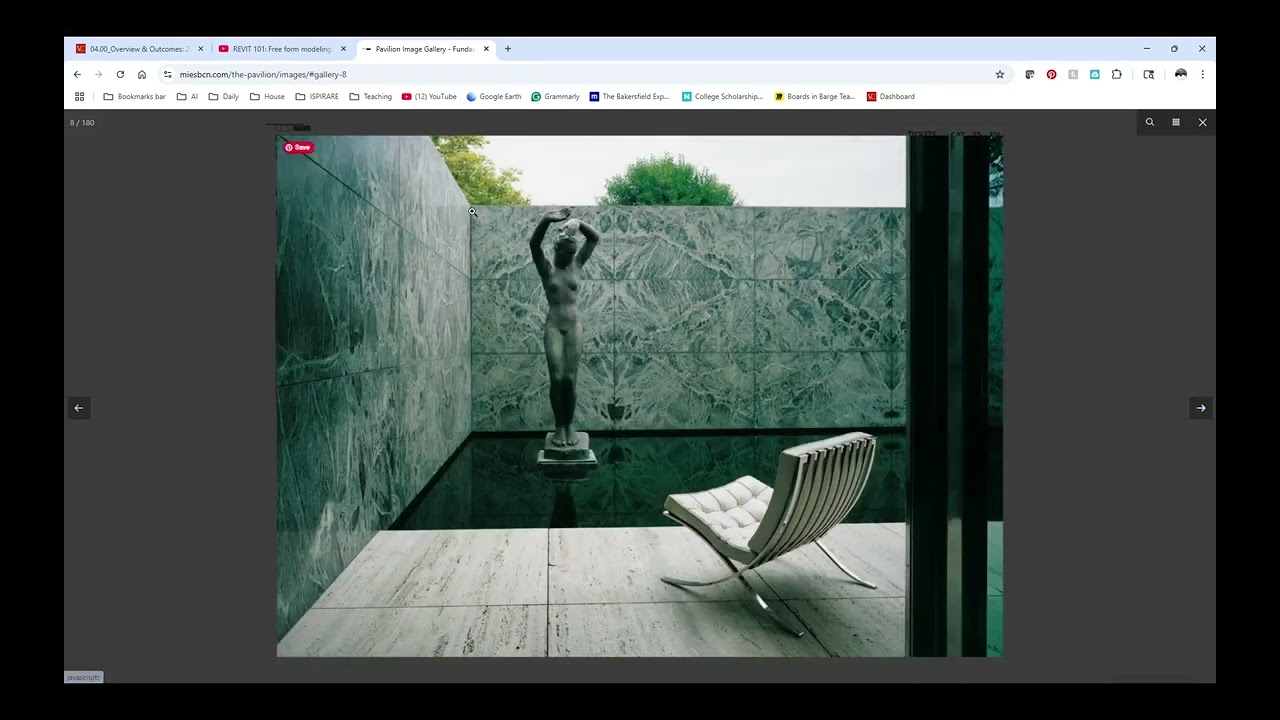
Task: Open the College Scholarship... bookmark
Action: pos(722,97)
